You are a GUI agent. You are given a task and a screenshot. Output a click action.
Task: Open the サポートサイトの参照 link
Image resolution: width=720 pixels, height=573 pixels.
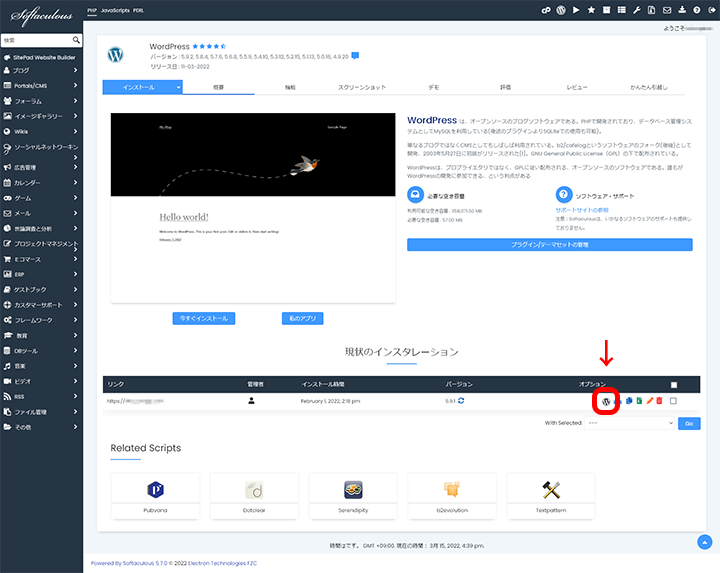tap(582, 210)
